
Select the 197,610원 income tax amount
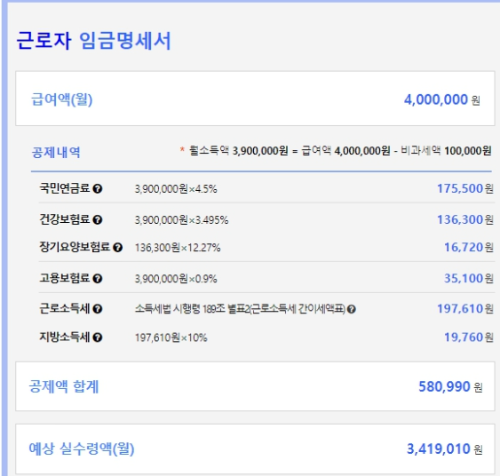[x=465, y=309]
